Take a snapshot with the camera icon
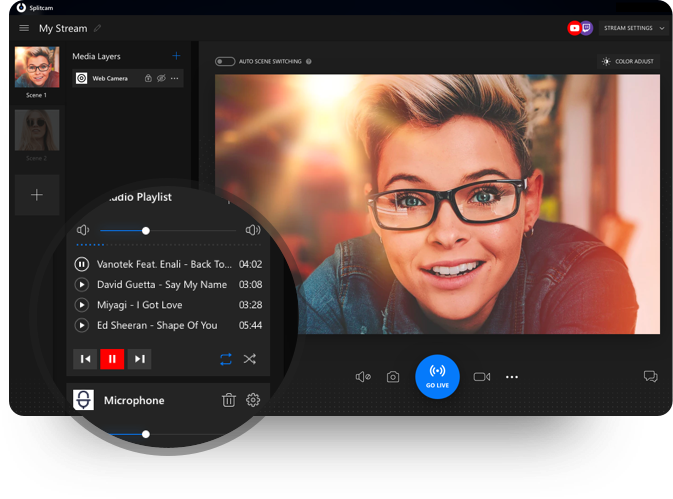Image resolution: width=673 pixels, height=499 pixels. pyautogui.click(x=393, y=377)
